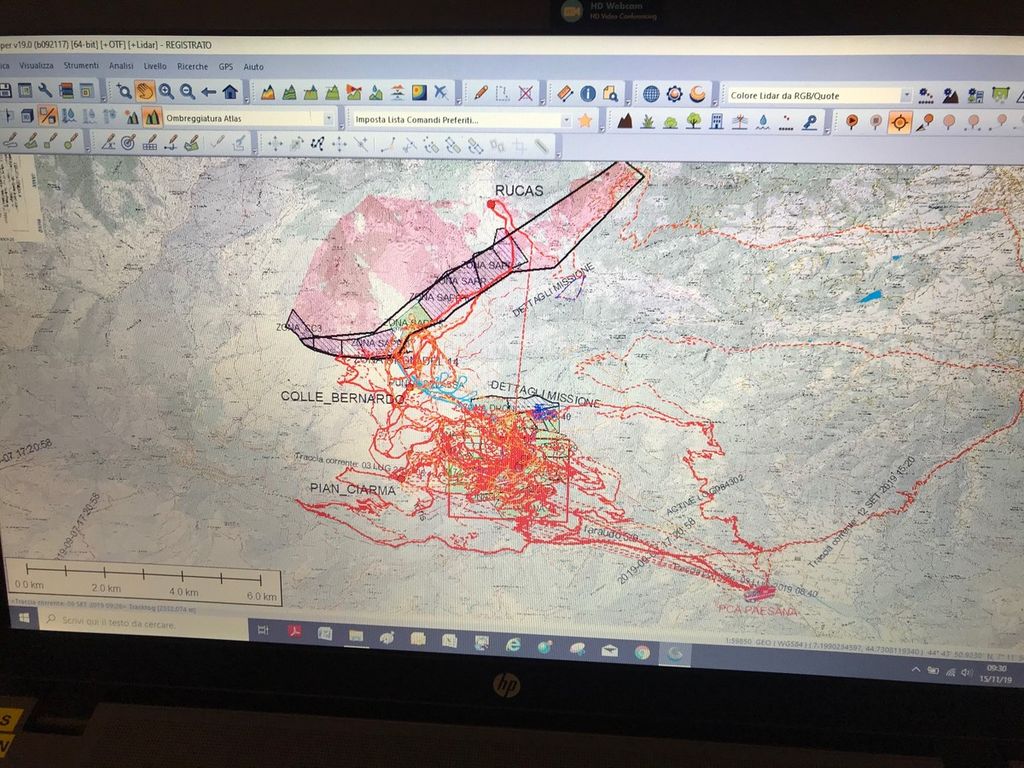Select the Pan (hand grab) tool
1024x768 pixels.
(145, 91)
